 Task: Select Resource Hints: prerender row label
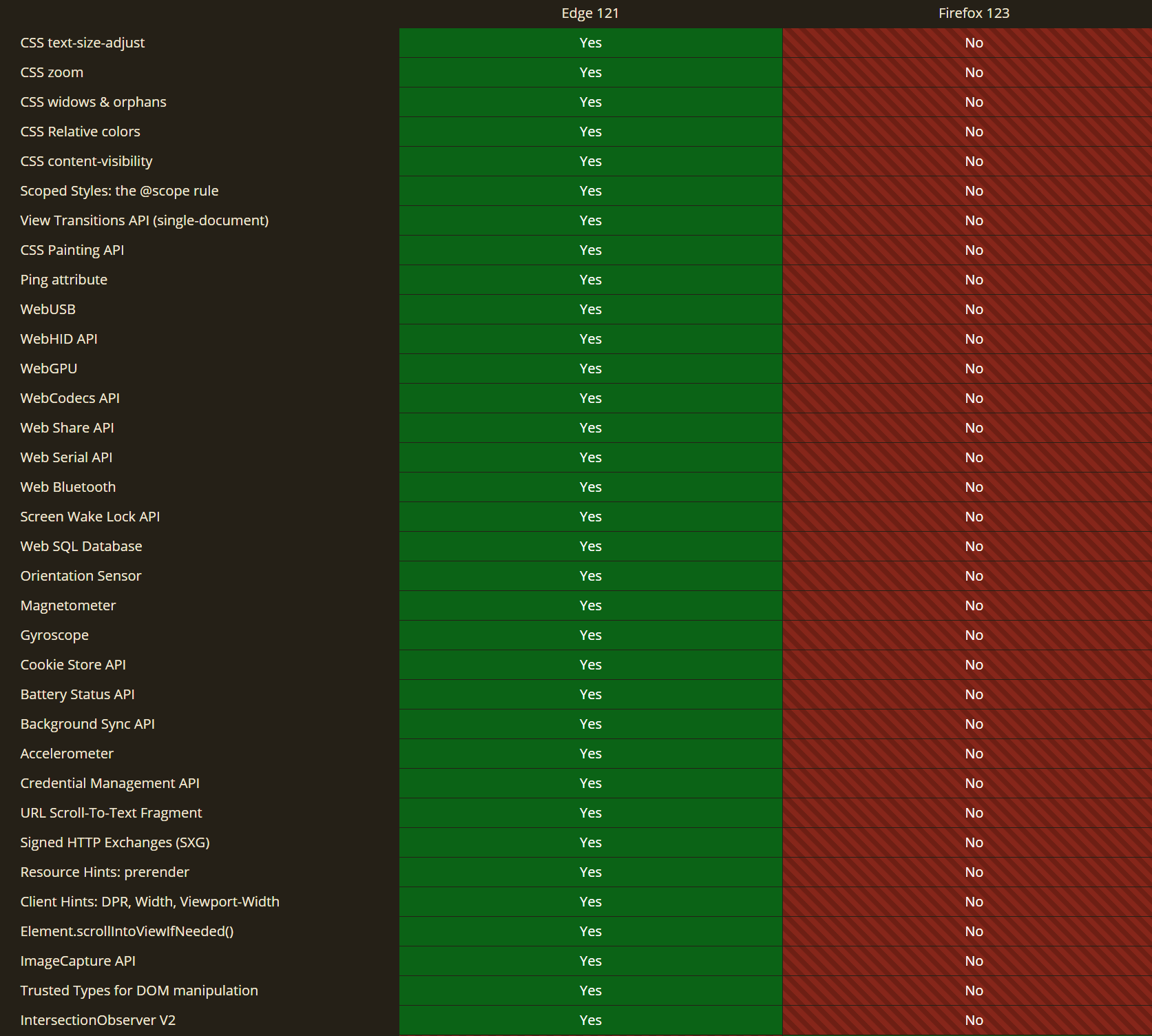point(105,872)
